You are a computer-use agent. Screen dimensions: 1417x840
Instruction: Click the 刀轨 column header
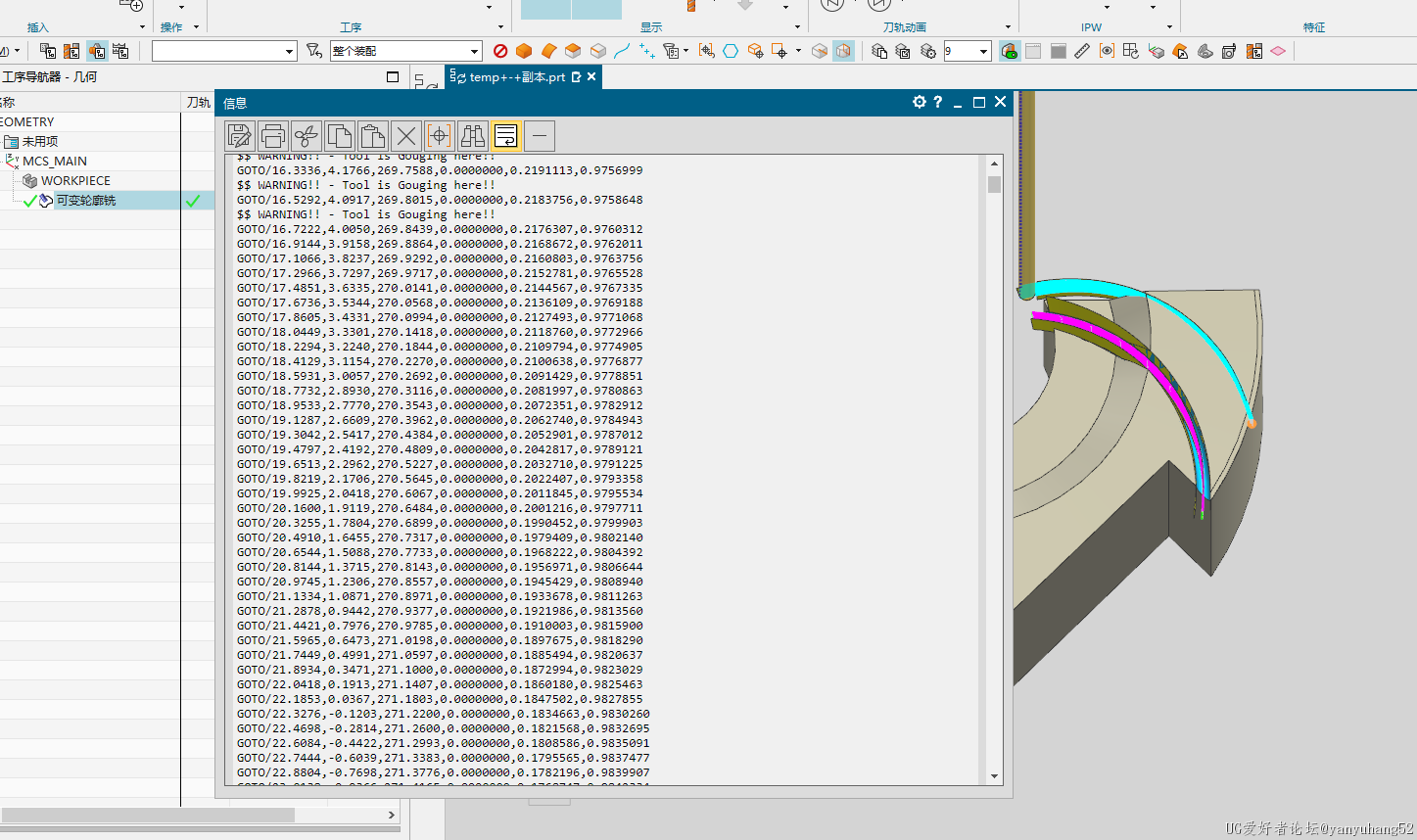(x=198, y=102)
